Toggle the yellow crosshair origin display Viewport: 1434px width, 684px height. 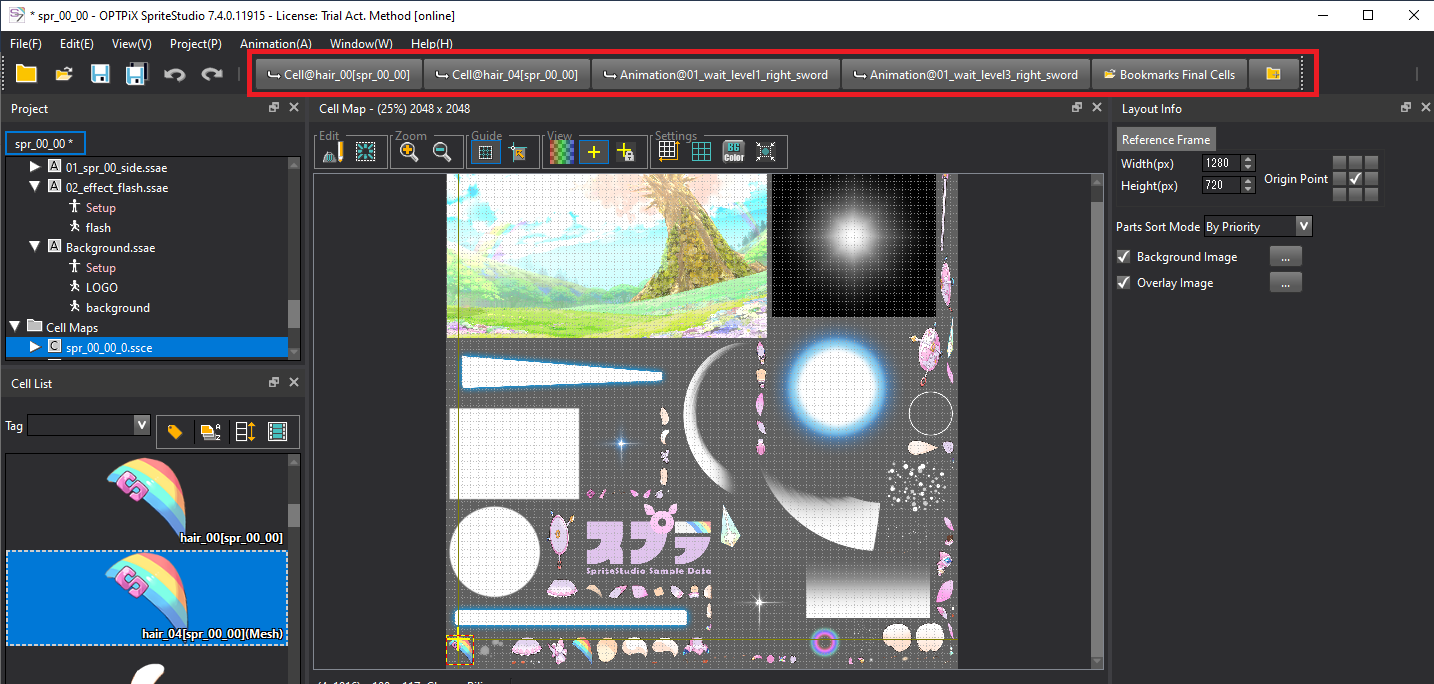coord(594,152)
